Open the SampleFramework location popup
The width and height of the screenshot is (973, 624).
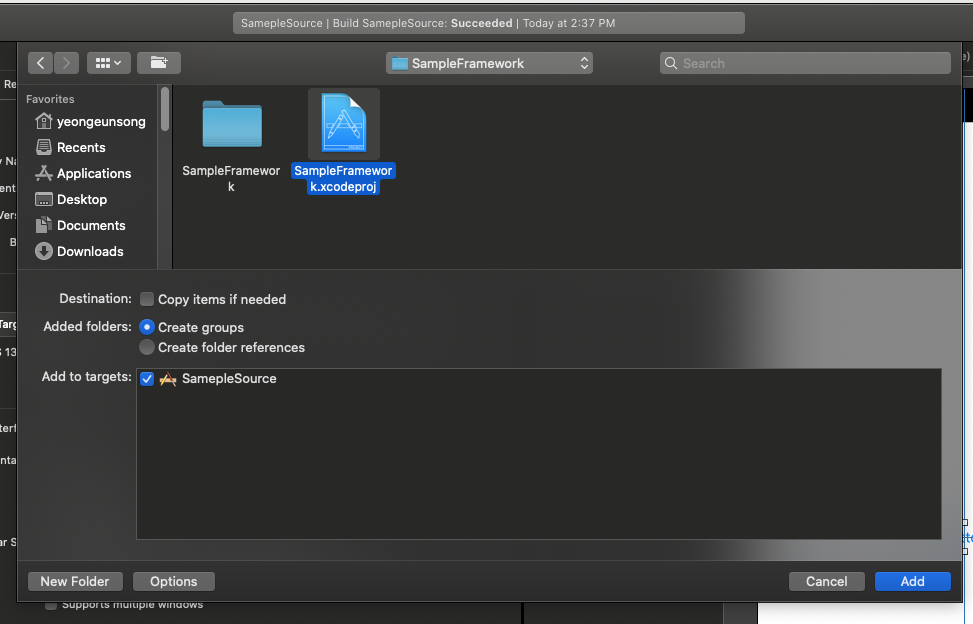(x=489, y=63)
